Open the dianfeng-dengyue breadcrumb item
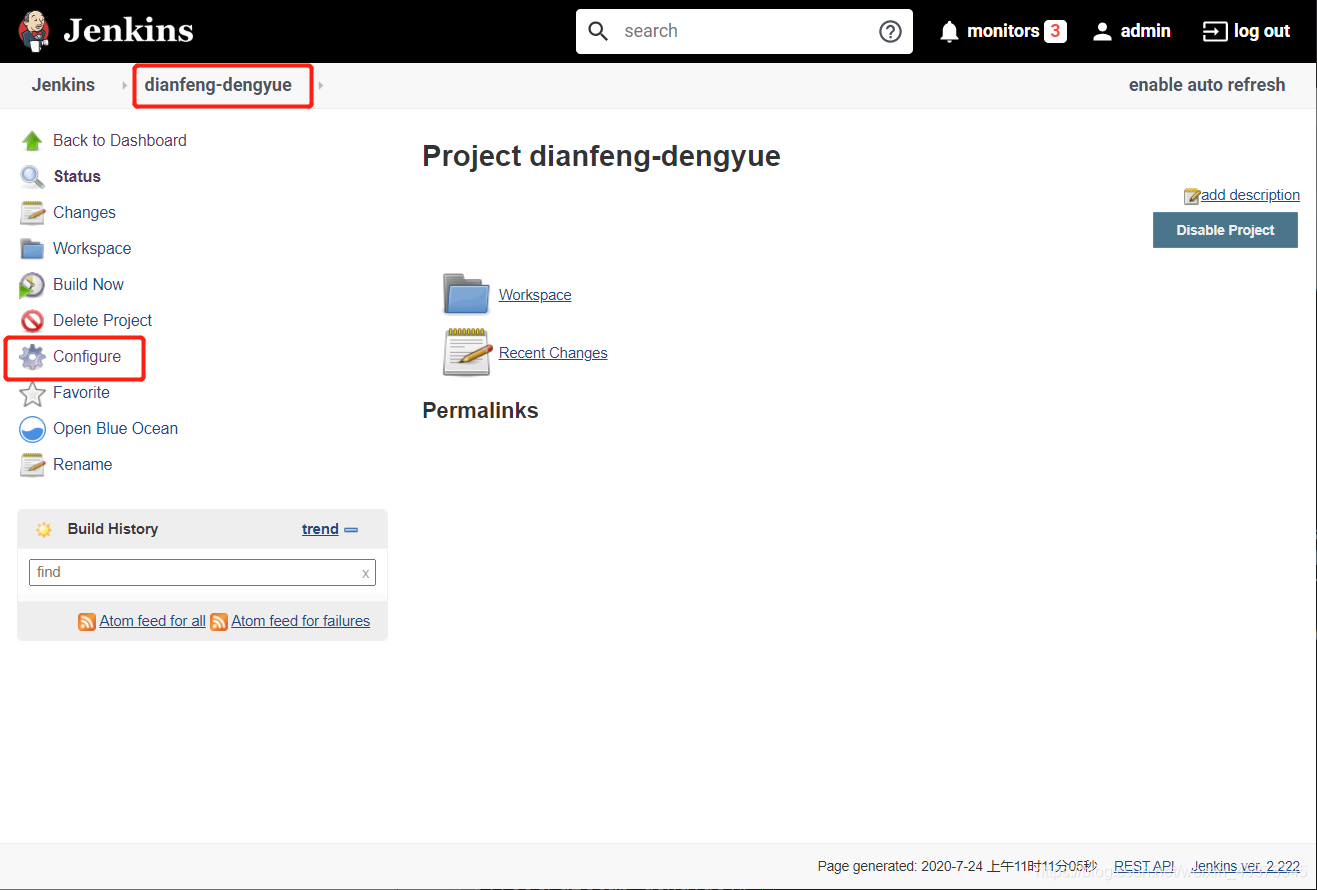 tap(218, 85)
